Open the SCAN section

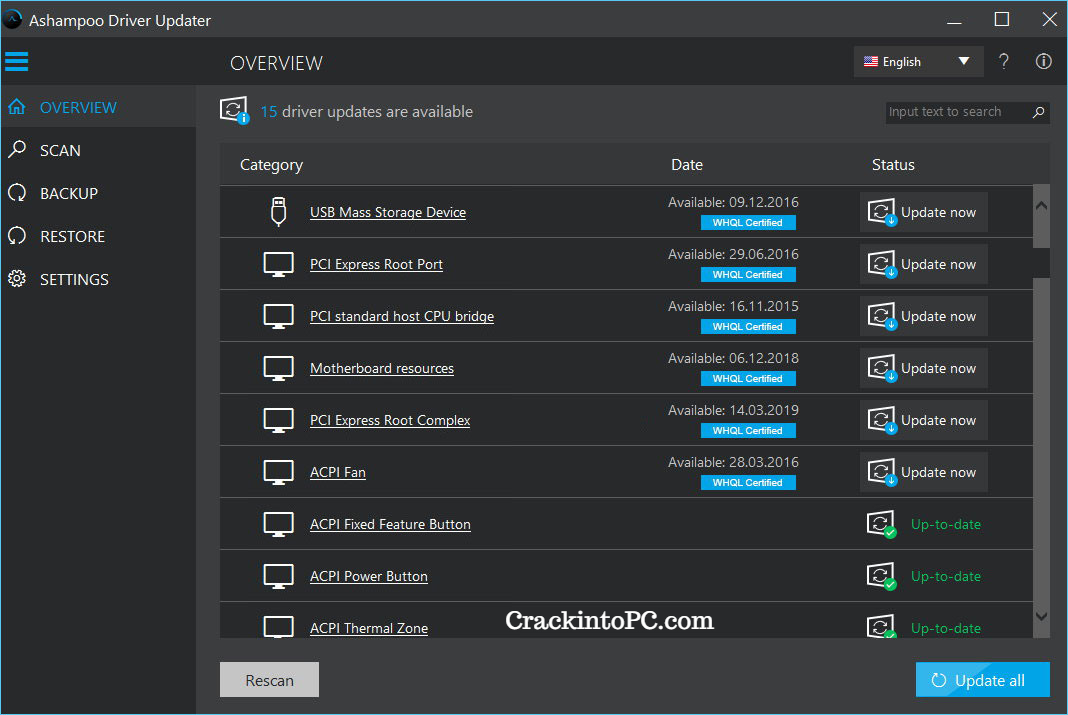[98, 150]
